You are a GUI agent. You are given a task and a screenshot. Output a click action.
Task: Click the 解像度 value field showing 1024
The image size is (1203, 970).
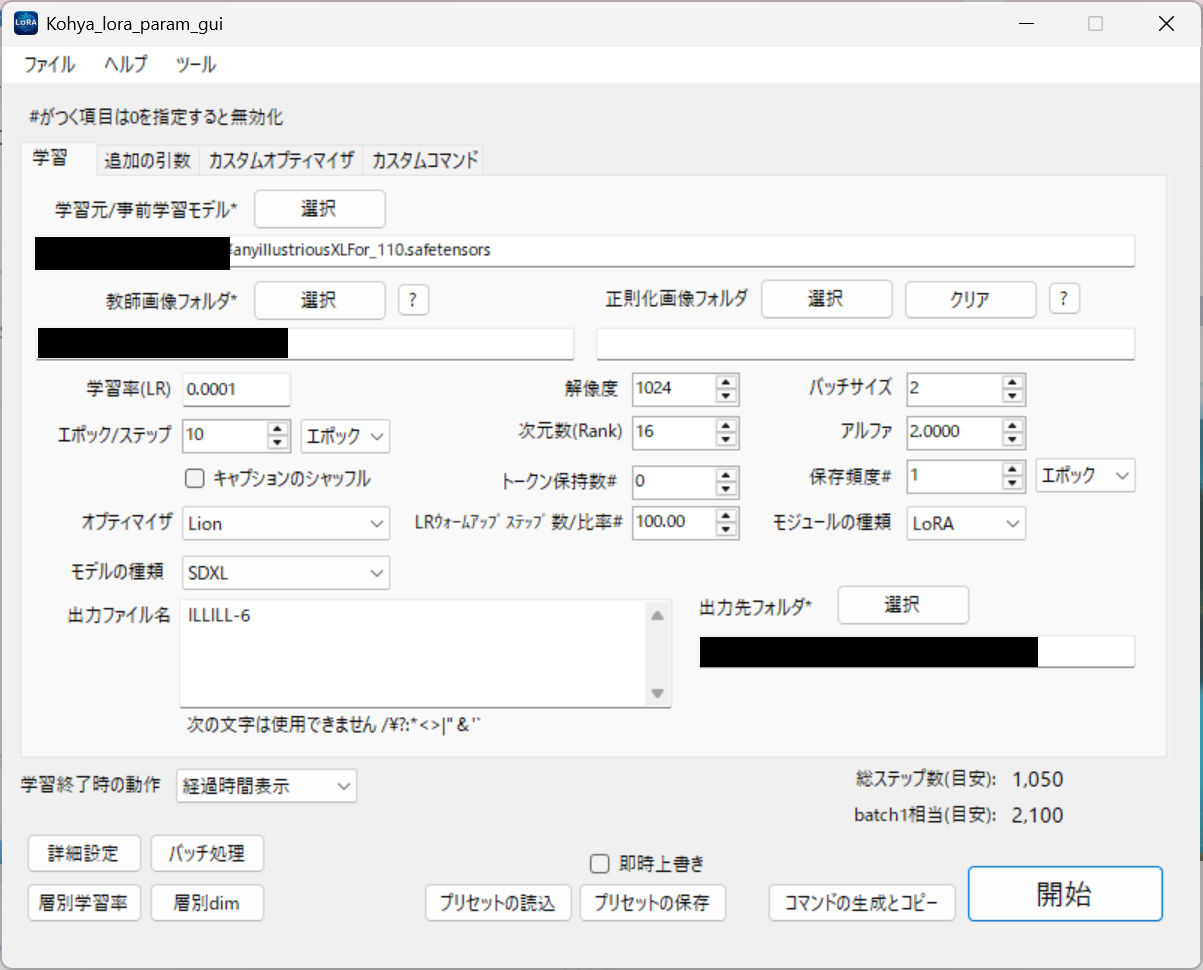[x=674, y=389]
